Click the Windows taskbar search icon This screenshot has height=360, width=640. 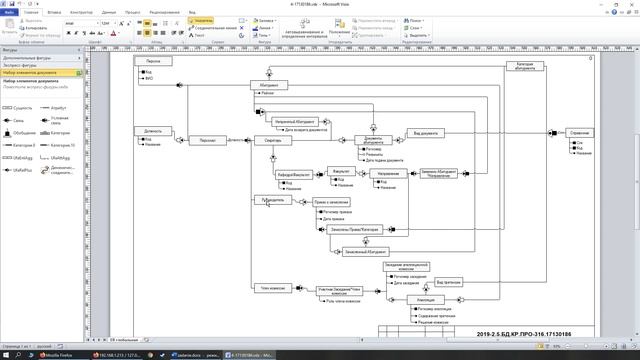(18, 355)
